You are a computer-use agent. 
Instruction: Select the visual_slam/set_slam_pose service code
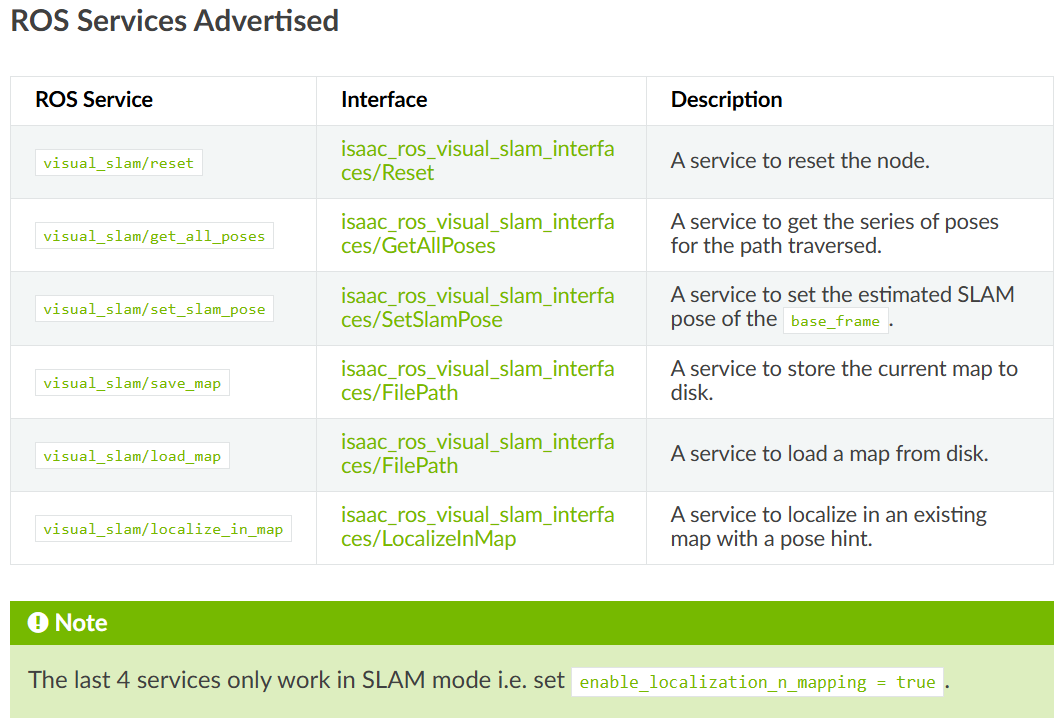coord(154,309)
